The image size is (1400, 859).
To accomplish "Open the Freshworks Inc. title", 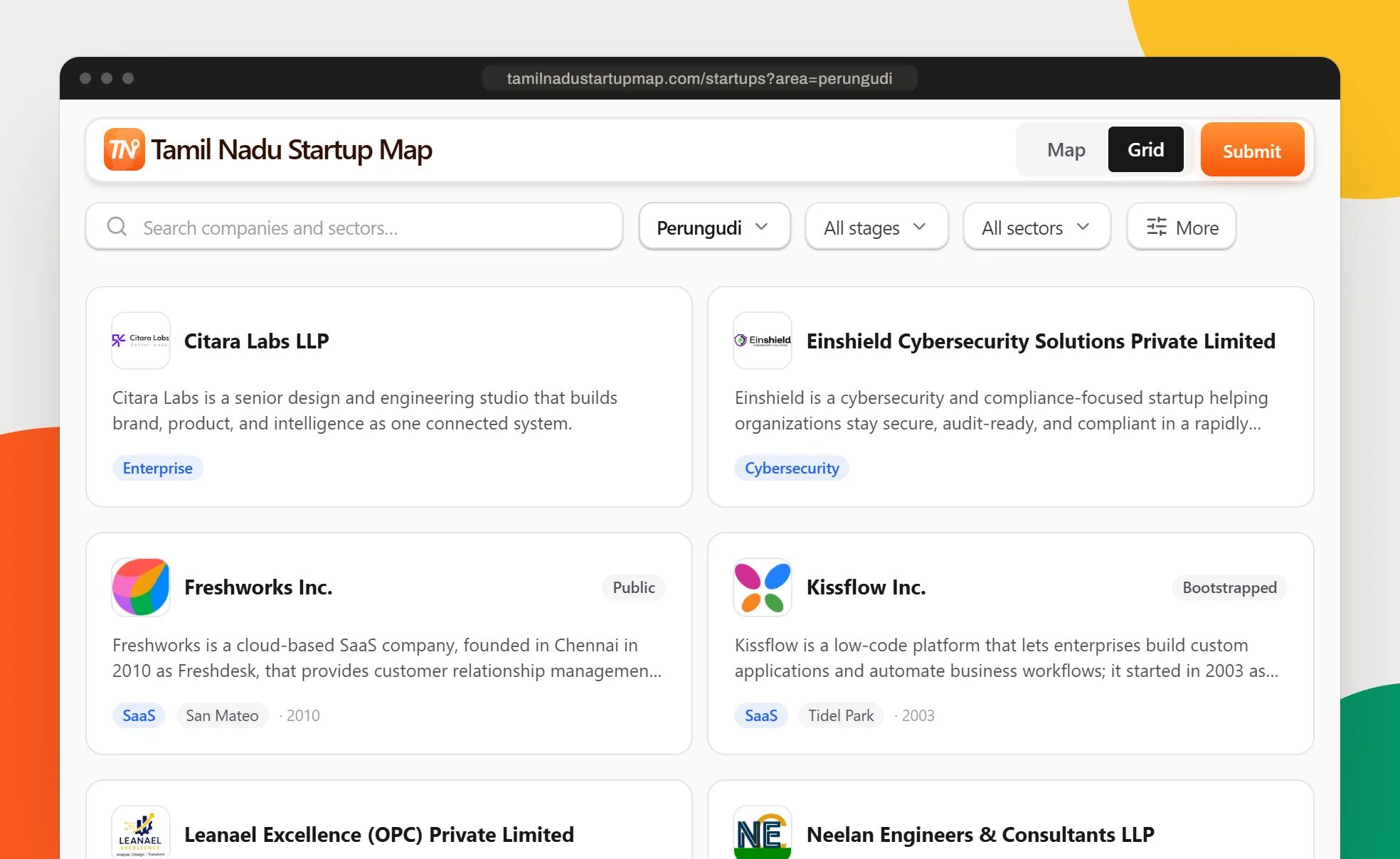I will coord(258,587).
